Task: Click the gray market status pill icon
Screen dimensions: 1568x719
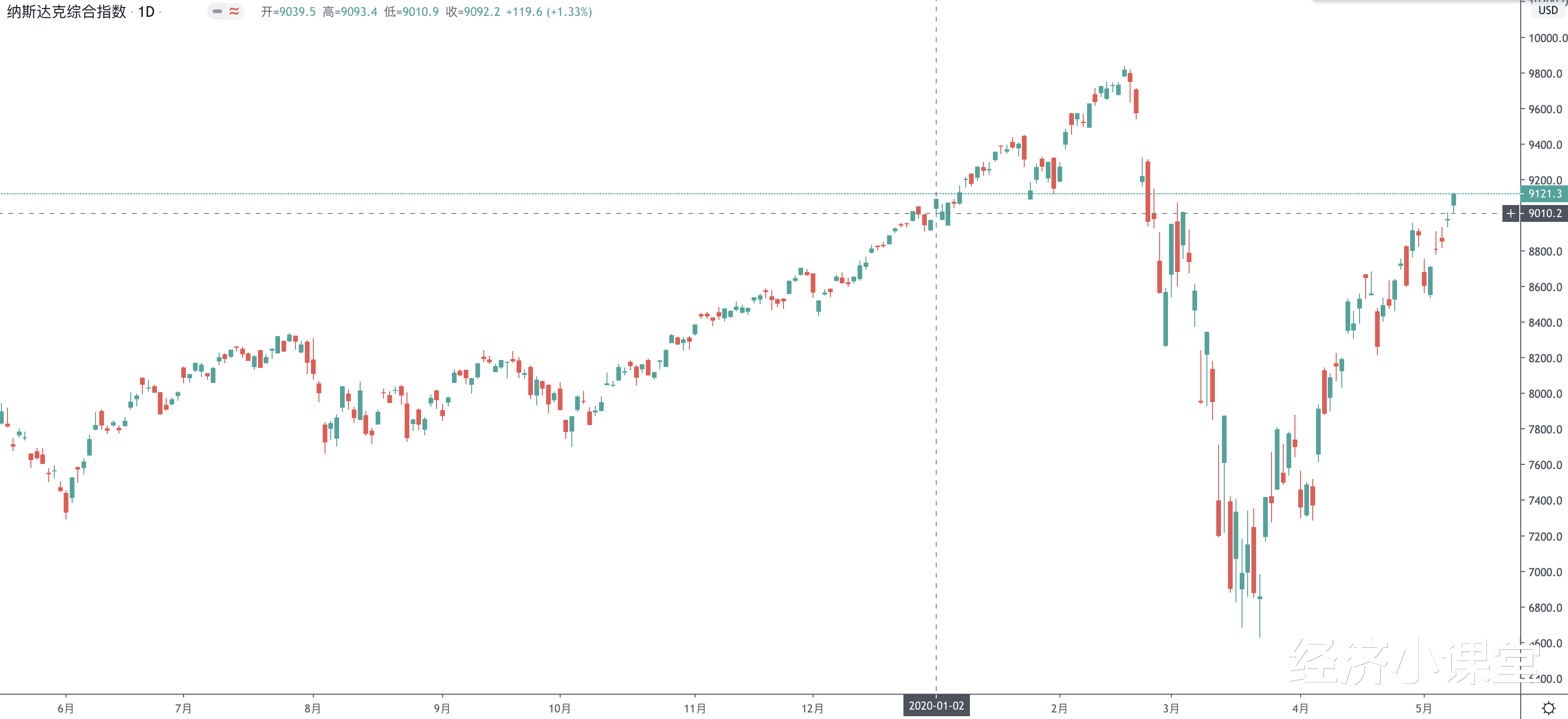Action: [217, 11]
